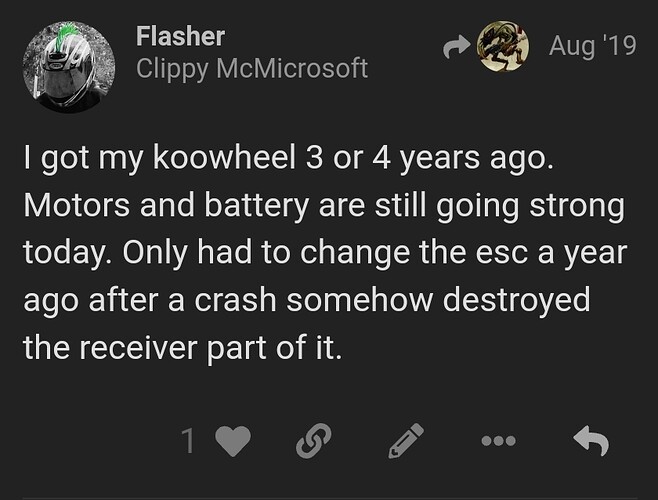Click the Aug '19 post date

(592, 46)
